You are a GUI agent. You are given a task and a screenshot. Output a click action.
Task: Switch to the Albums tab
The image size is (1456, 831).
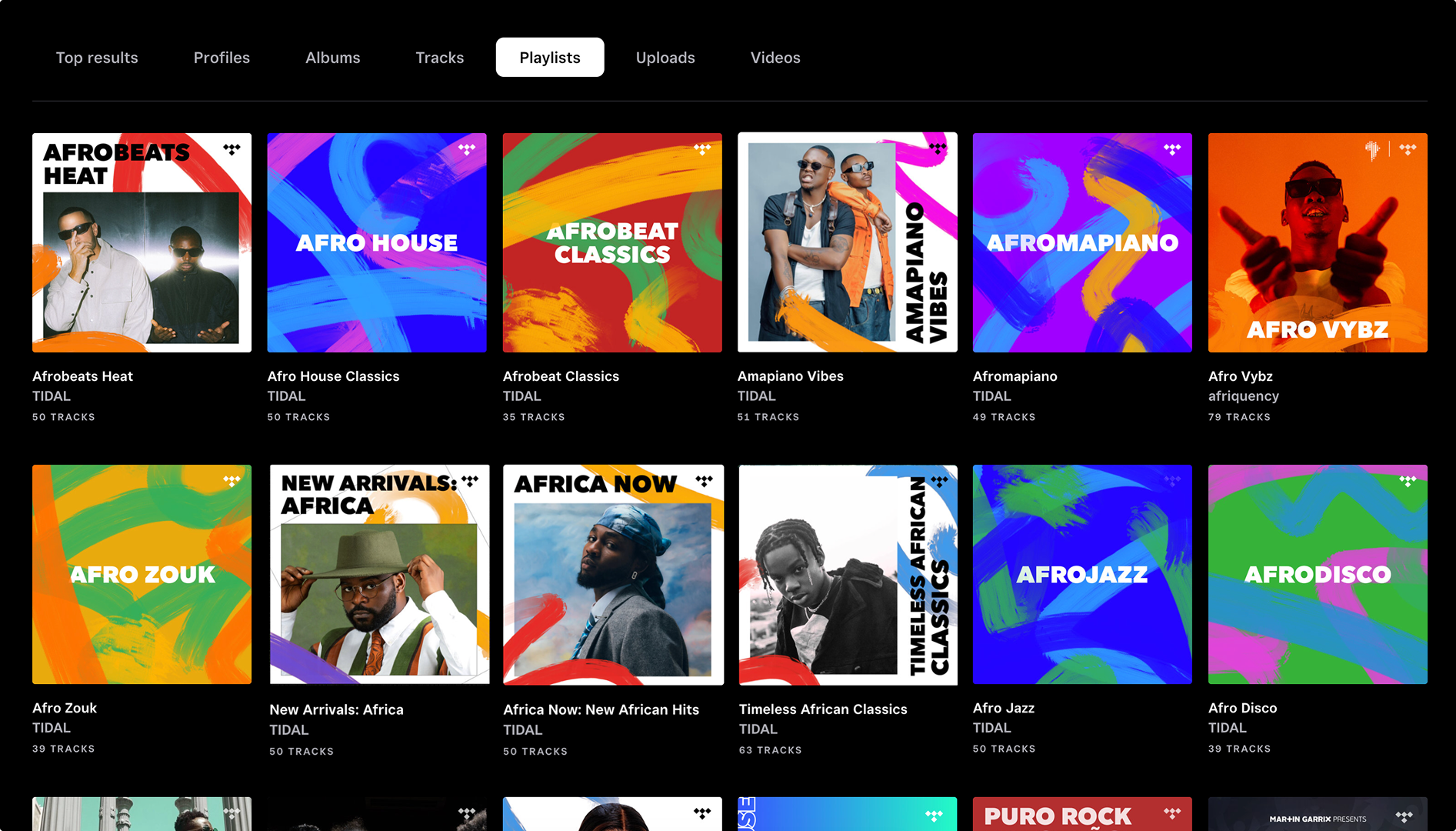(333, 58)
